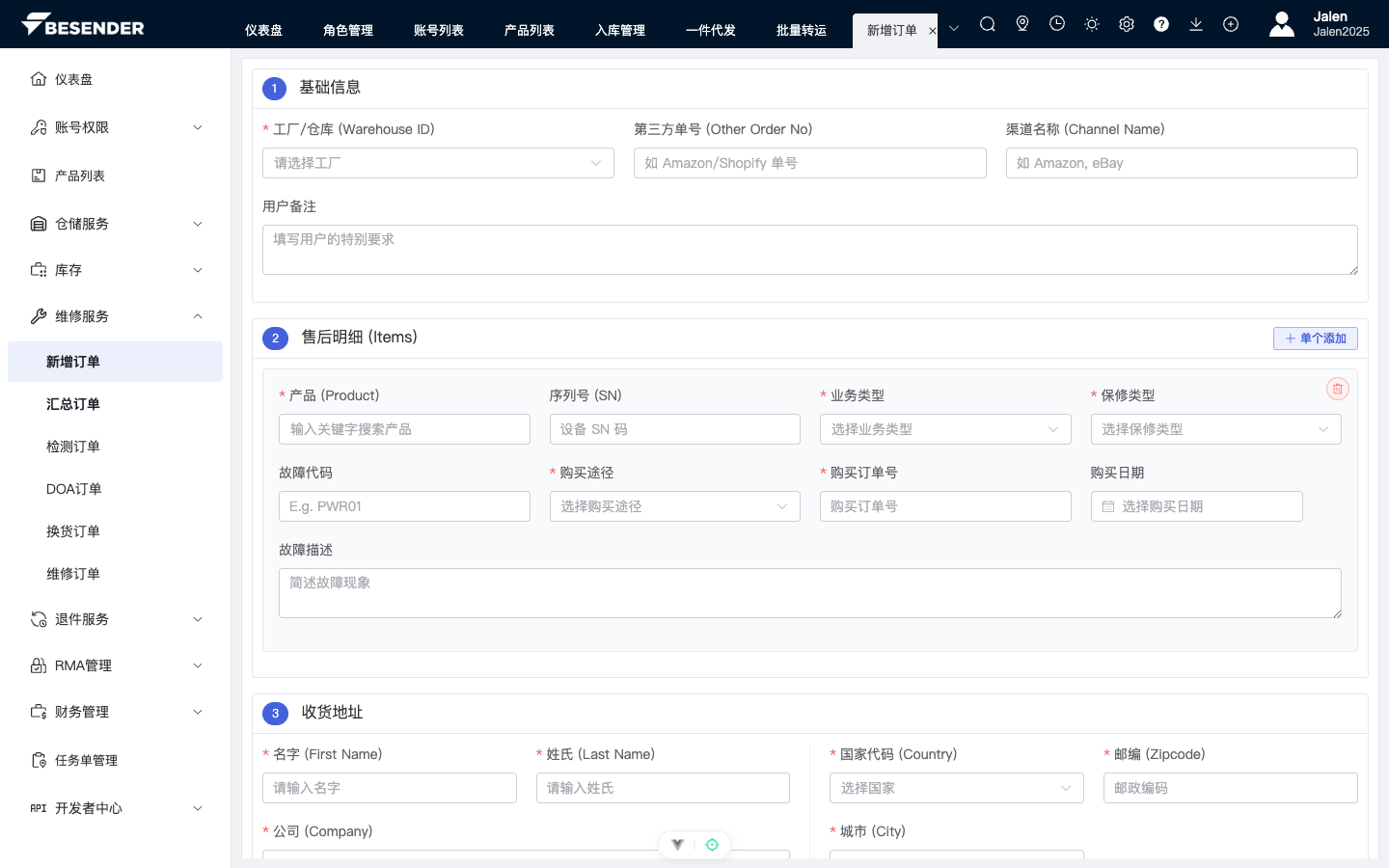
Task: Delete the item row with trash icon
Action: point(1338,389)
